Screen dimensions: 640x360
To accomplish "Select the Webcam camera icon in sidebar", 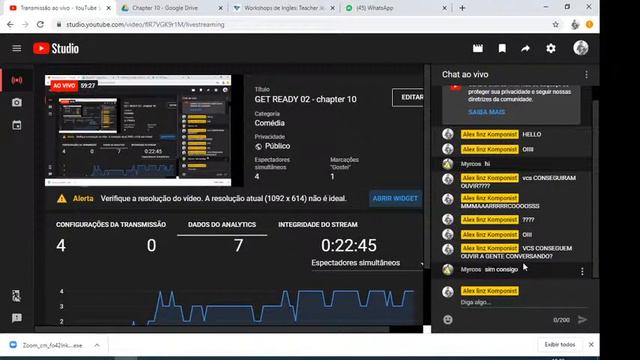I will coord(17,102).
